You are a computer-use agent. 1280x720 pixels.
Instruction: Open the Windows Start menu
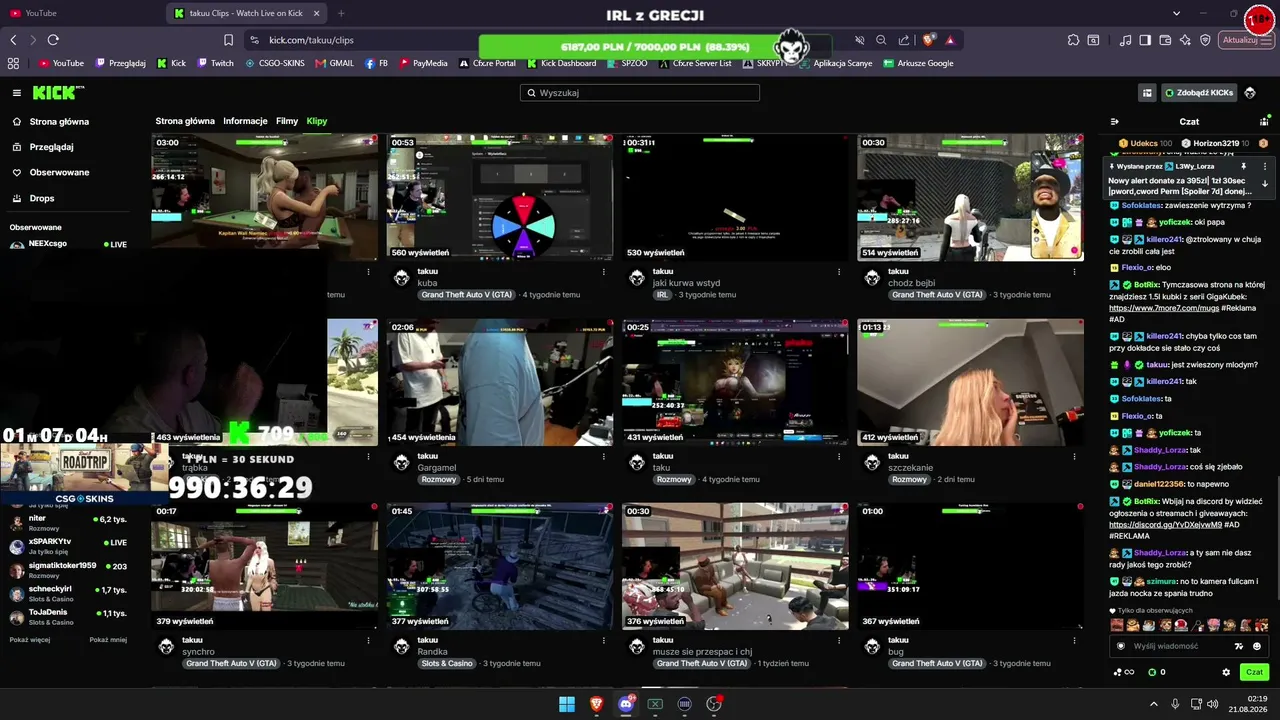click(x=567, y=704)
